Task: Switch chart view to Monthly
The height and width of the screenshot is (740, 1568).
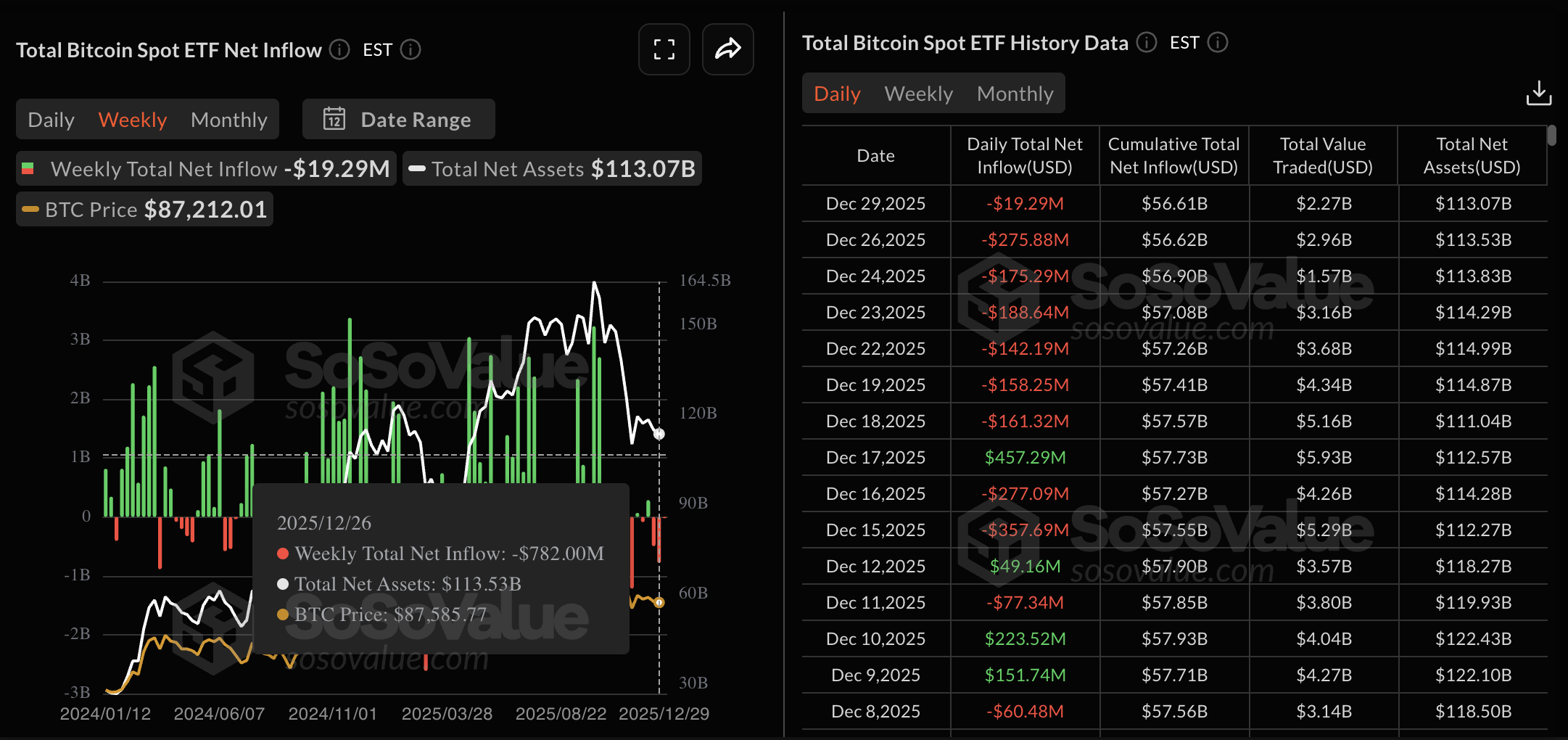Action: pos(228,119)
